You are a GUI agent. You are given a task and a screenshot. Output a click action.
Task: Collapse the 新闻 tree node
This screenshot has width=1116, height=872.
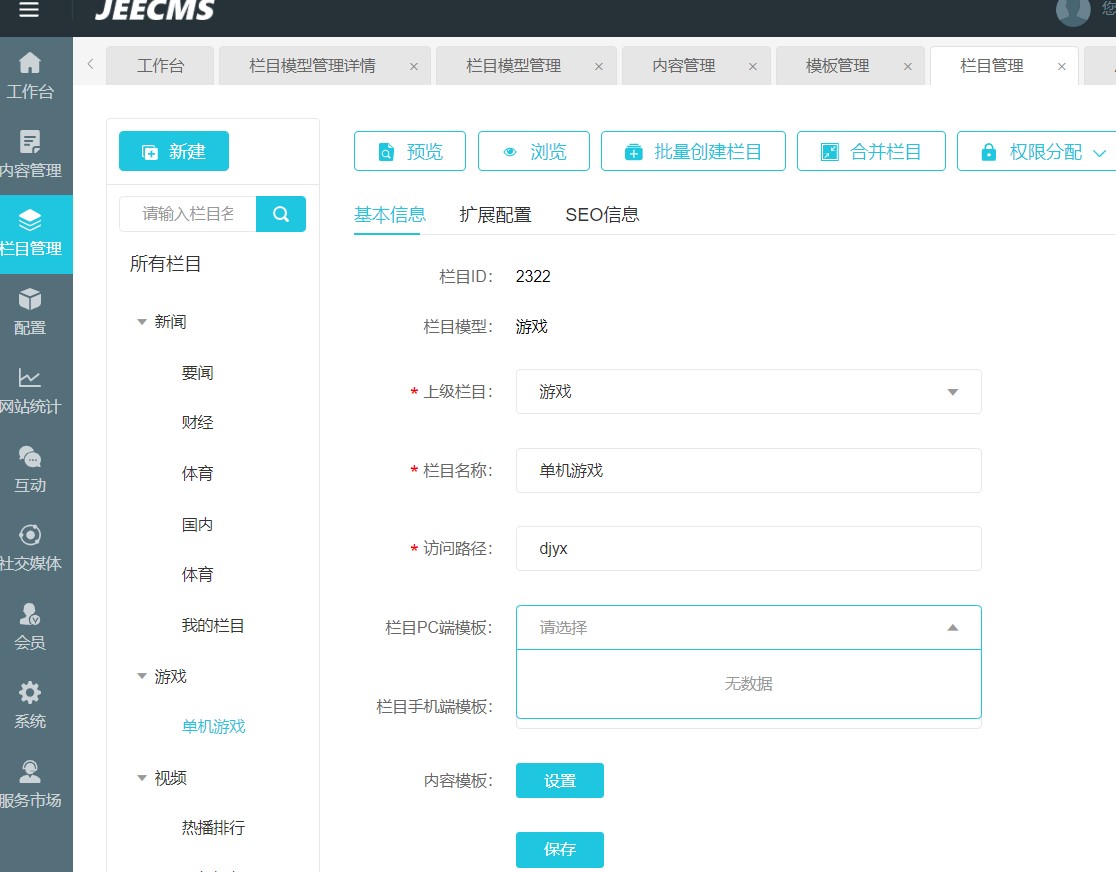click(142, 322)
